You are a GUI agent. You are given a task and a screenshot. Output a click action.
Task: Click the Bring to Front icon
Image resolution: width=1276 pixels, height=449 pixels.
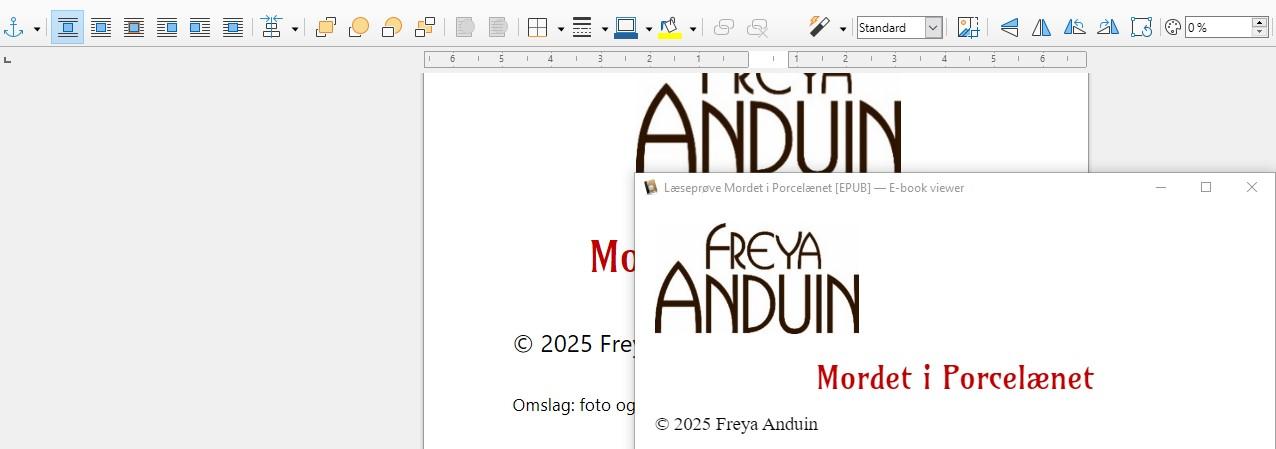325,28
